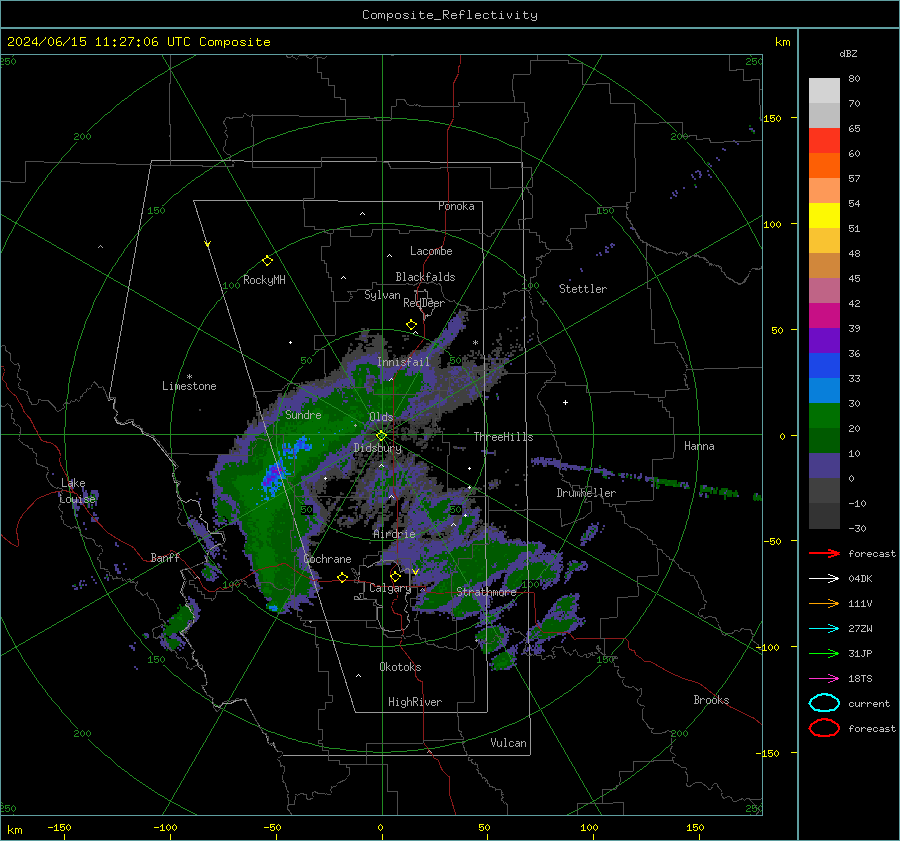Click the Blackfalds label
This screenshot has height=841, width=900.
[x=425, y=277]
